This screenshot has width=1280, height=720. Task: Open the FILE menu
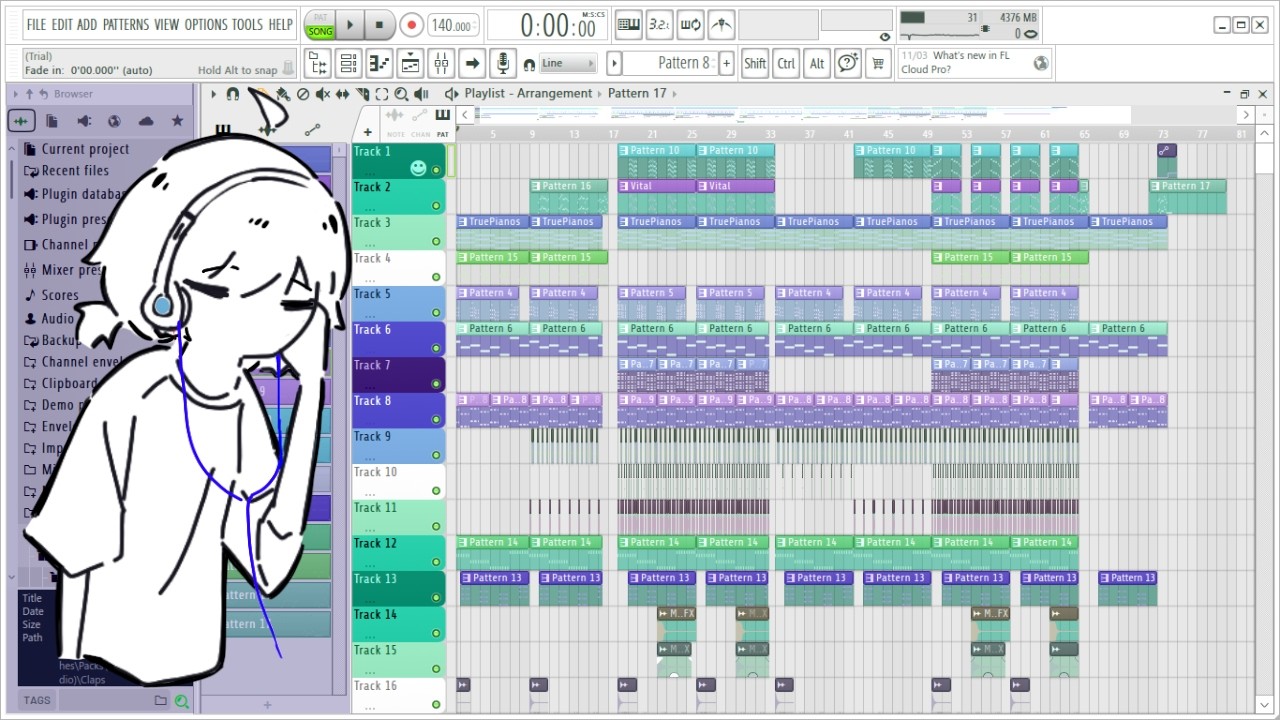(36, 25)
